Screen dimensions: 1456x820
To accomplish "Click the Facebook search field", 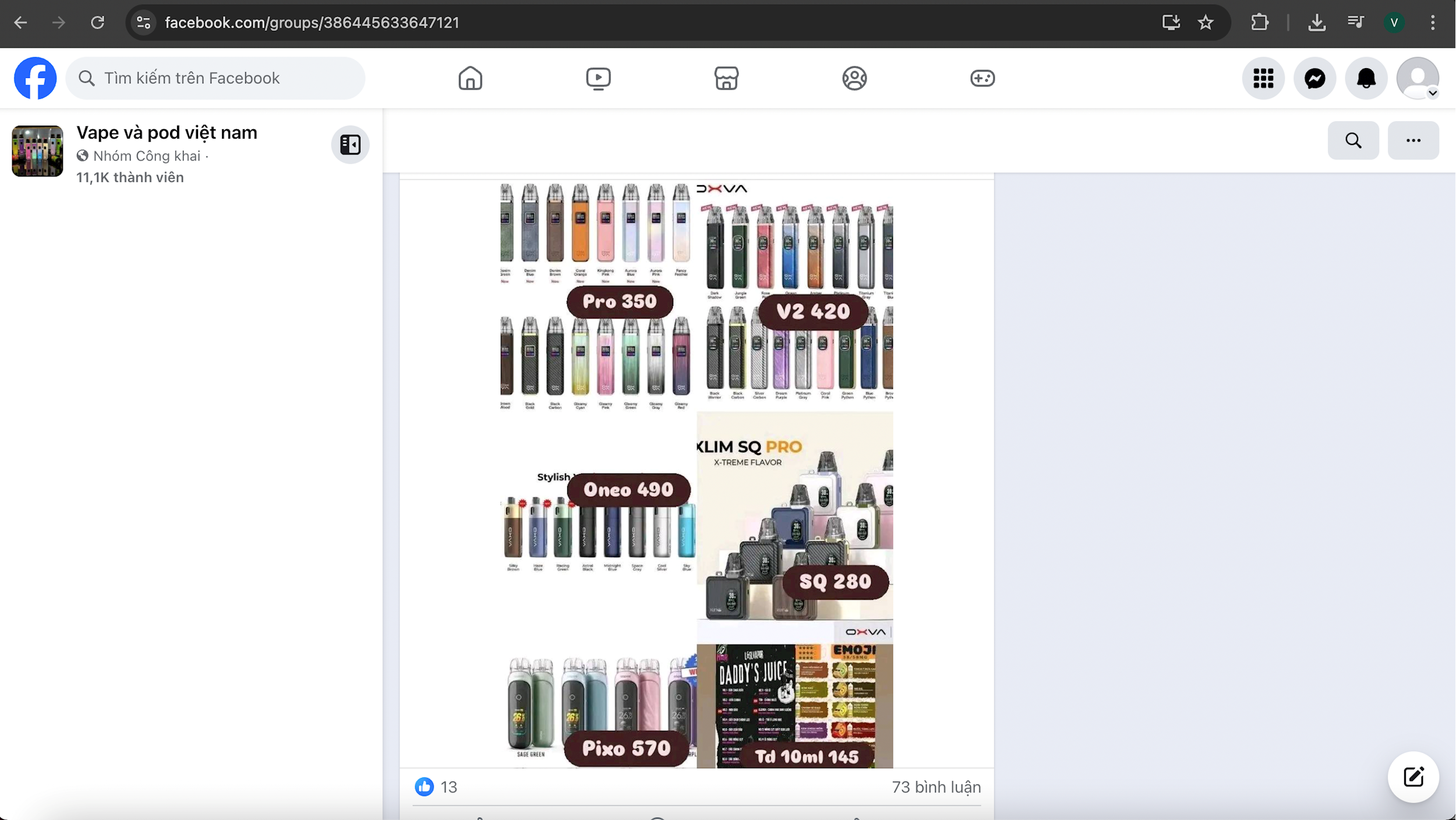I will pyautogui.click(x=215, y=78).
